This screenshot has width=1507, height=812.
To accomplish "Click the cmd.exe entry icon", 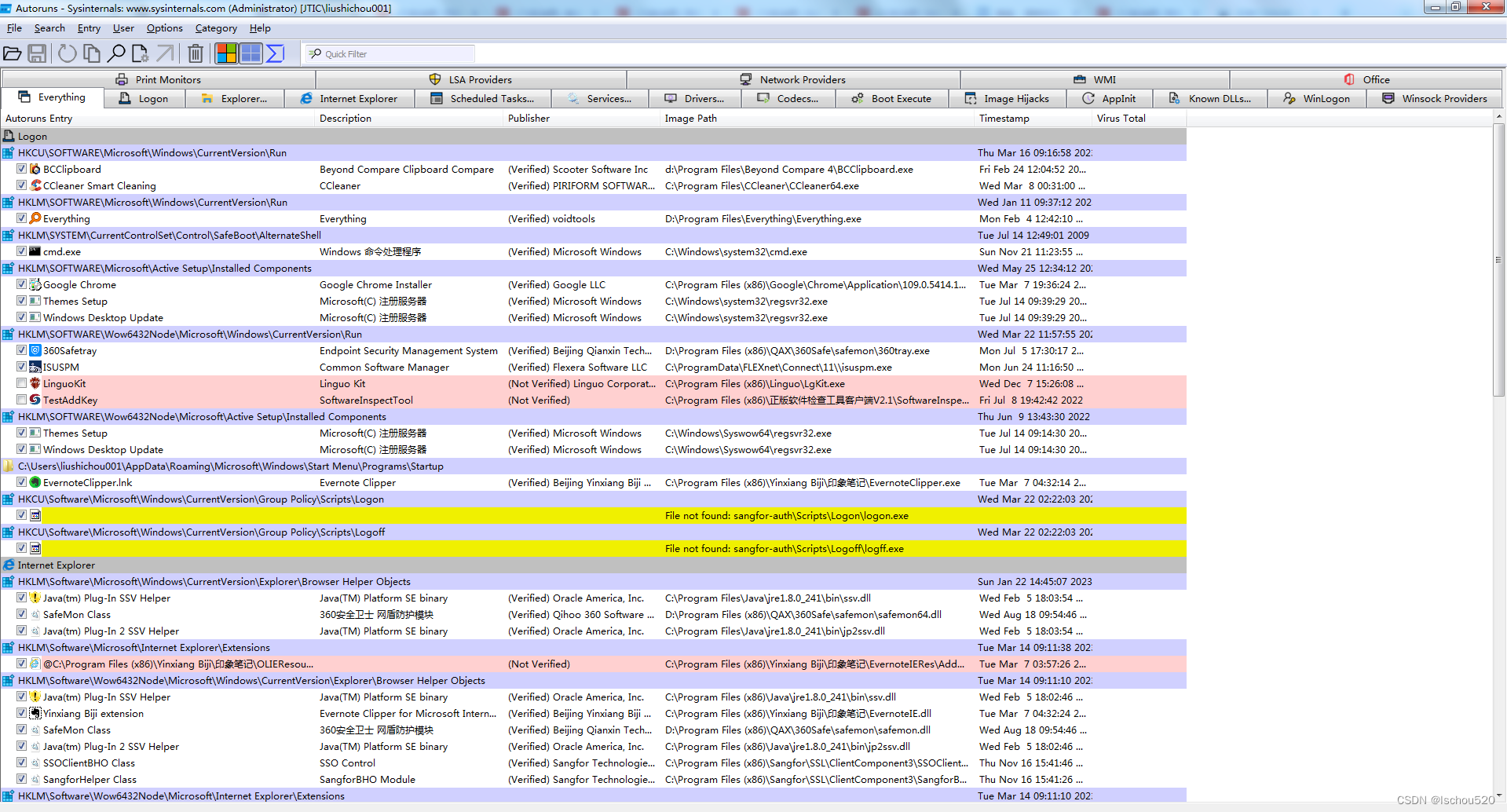I will click(x=35, y=251).
